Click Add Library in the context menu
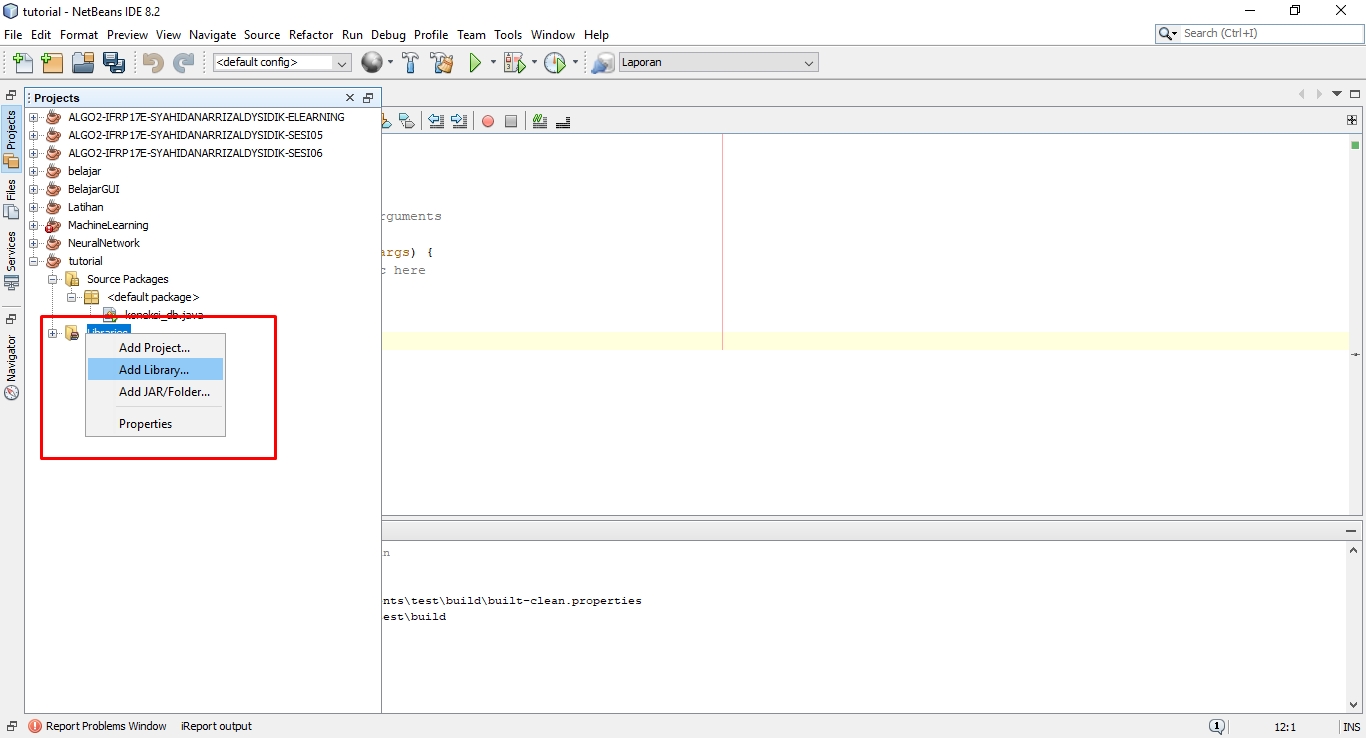The width and height of the screenshot is (1366, 738). point(155,369)
